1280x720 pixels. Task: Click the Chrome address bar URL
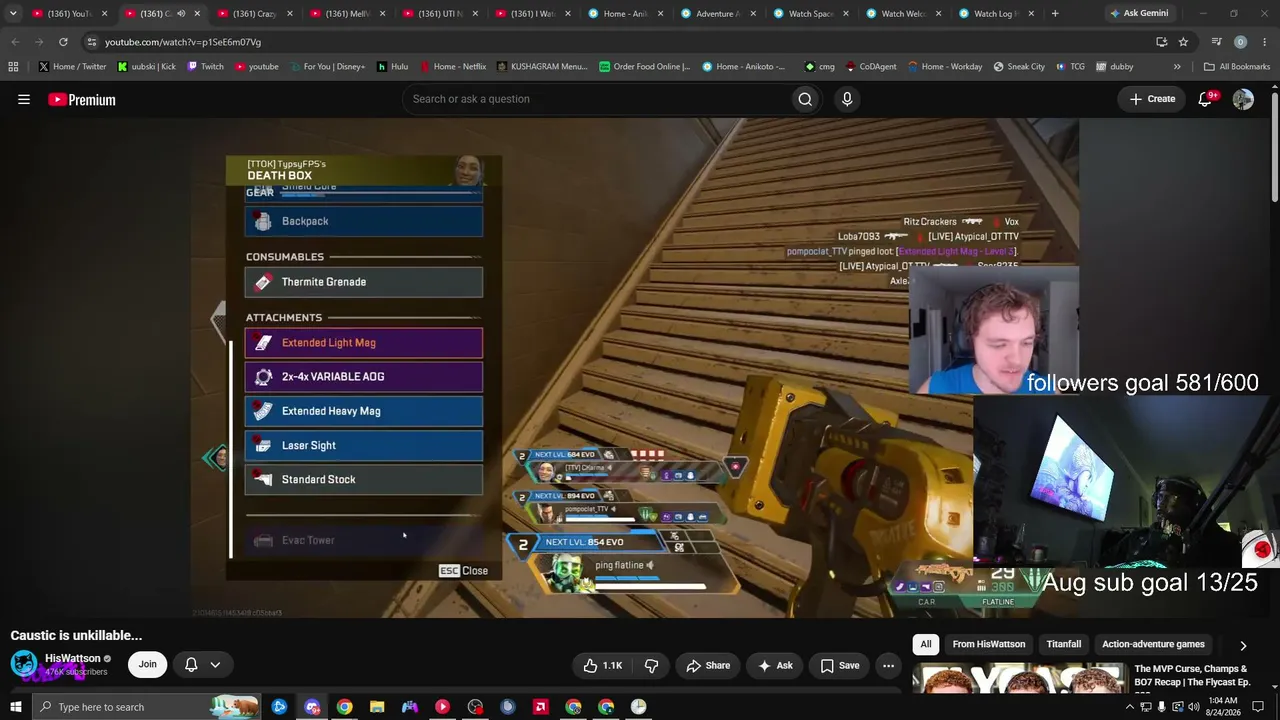pos(183,42)
